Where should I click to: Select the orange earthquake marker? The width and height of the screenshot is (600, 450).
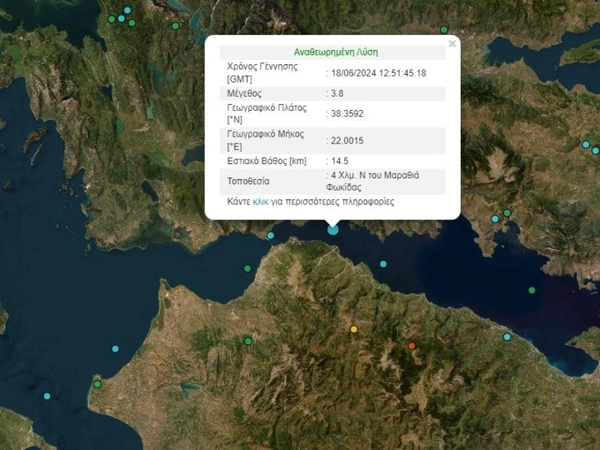(x=411, y=346)
